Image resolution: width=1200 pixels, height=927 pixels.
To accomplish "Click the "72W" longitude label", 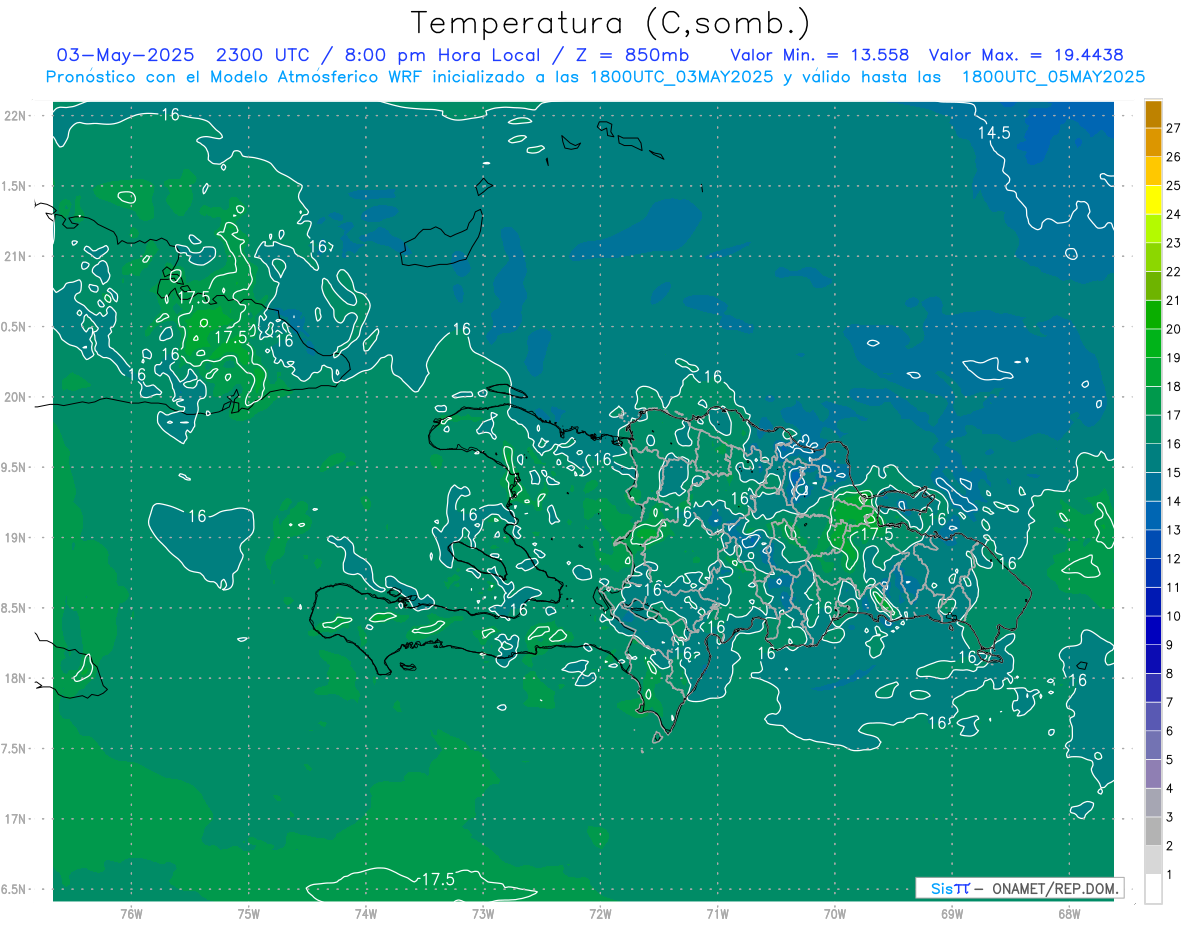I will click(600, 914).
